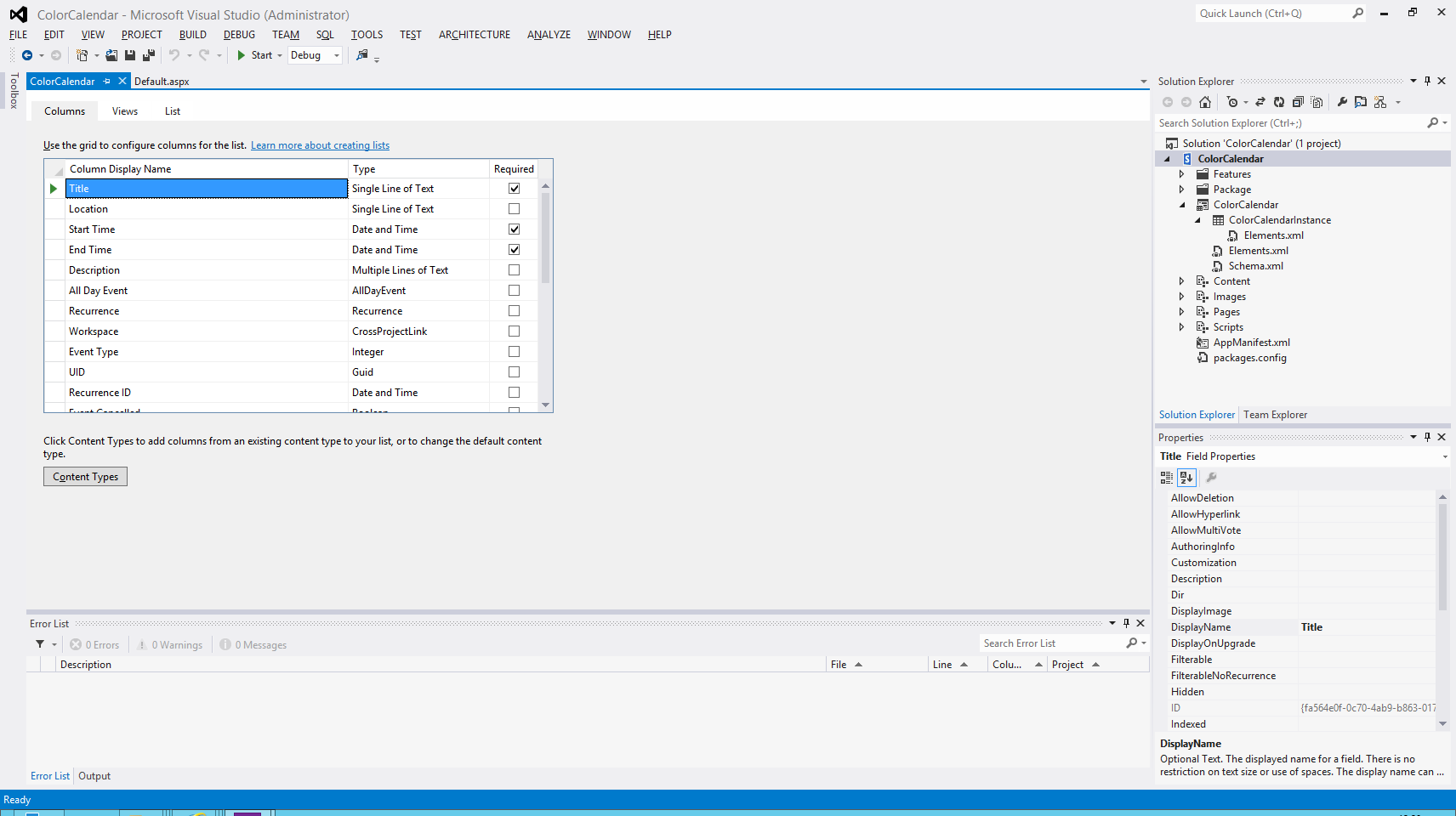Image resolution: width=1456 pixels, height=816 pixels.
Task: Click the New Project toolbar icon
Action: coord(82,55)
